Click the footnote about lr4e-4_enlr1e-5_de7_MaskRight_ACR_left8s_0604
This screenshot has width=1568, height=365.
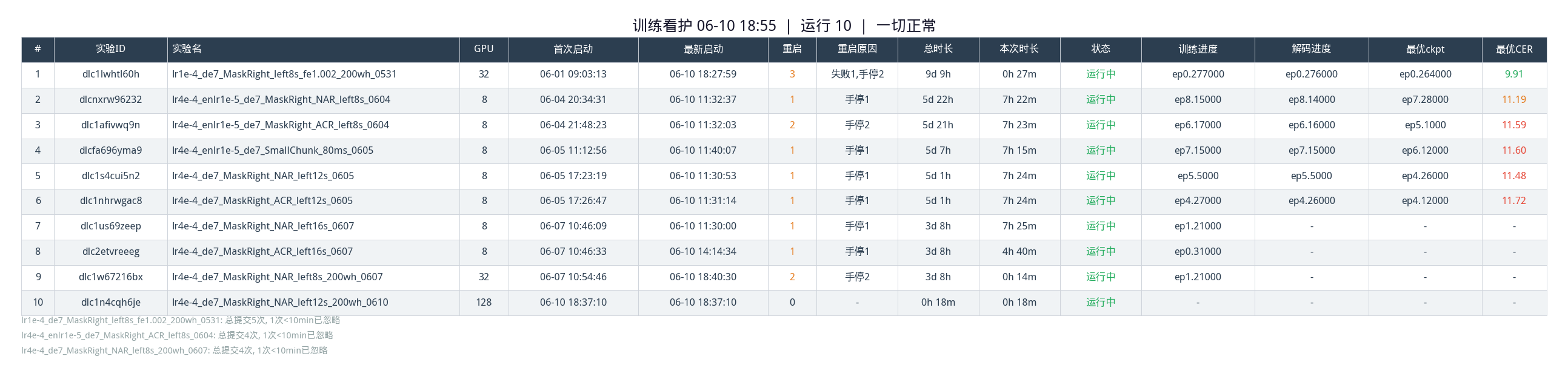pyautogui.click(x=177, y=335)
